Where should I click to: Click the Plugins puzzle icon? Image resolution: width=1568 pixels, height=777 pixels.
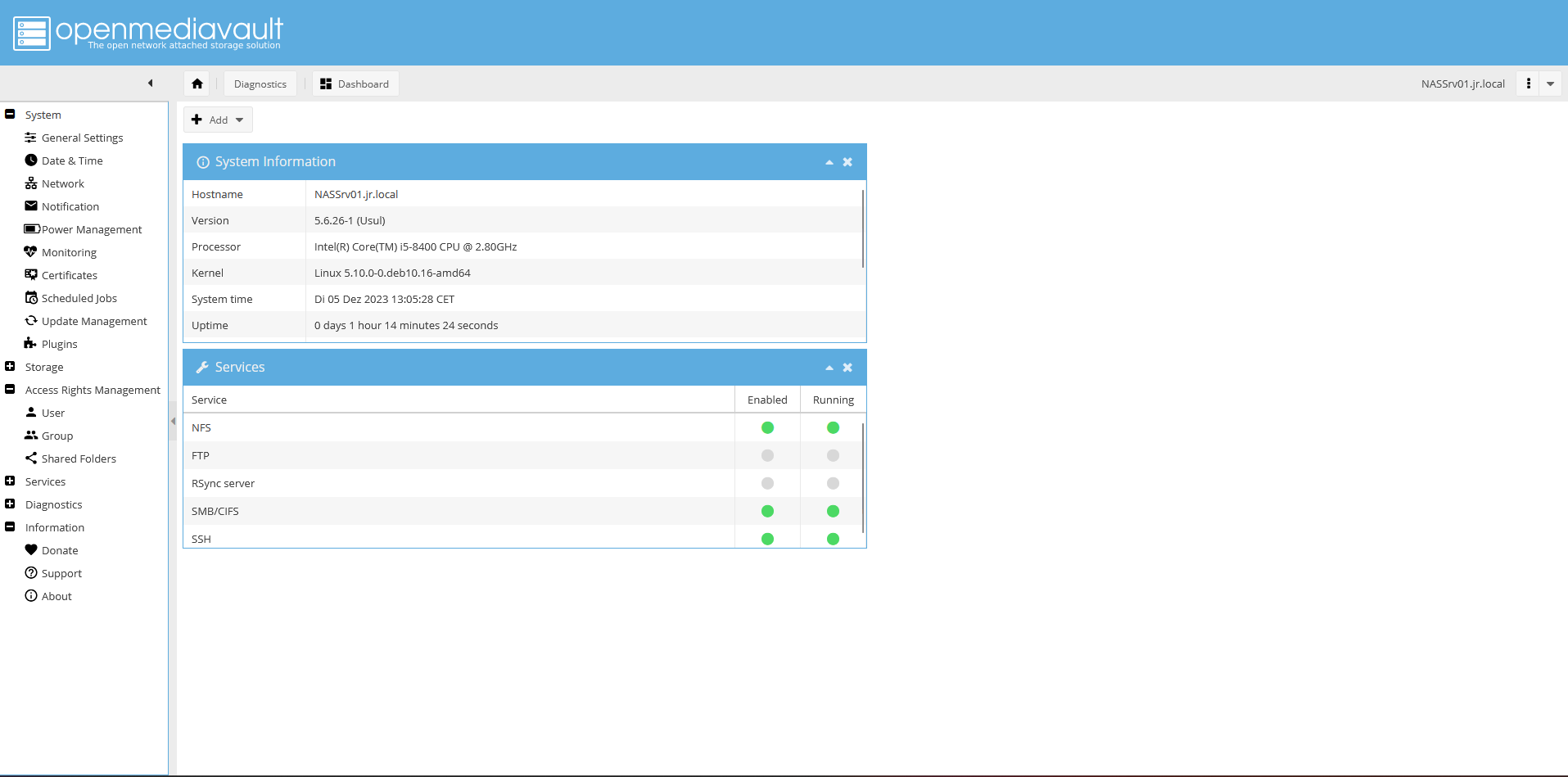coord(31,344)
